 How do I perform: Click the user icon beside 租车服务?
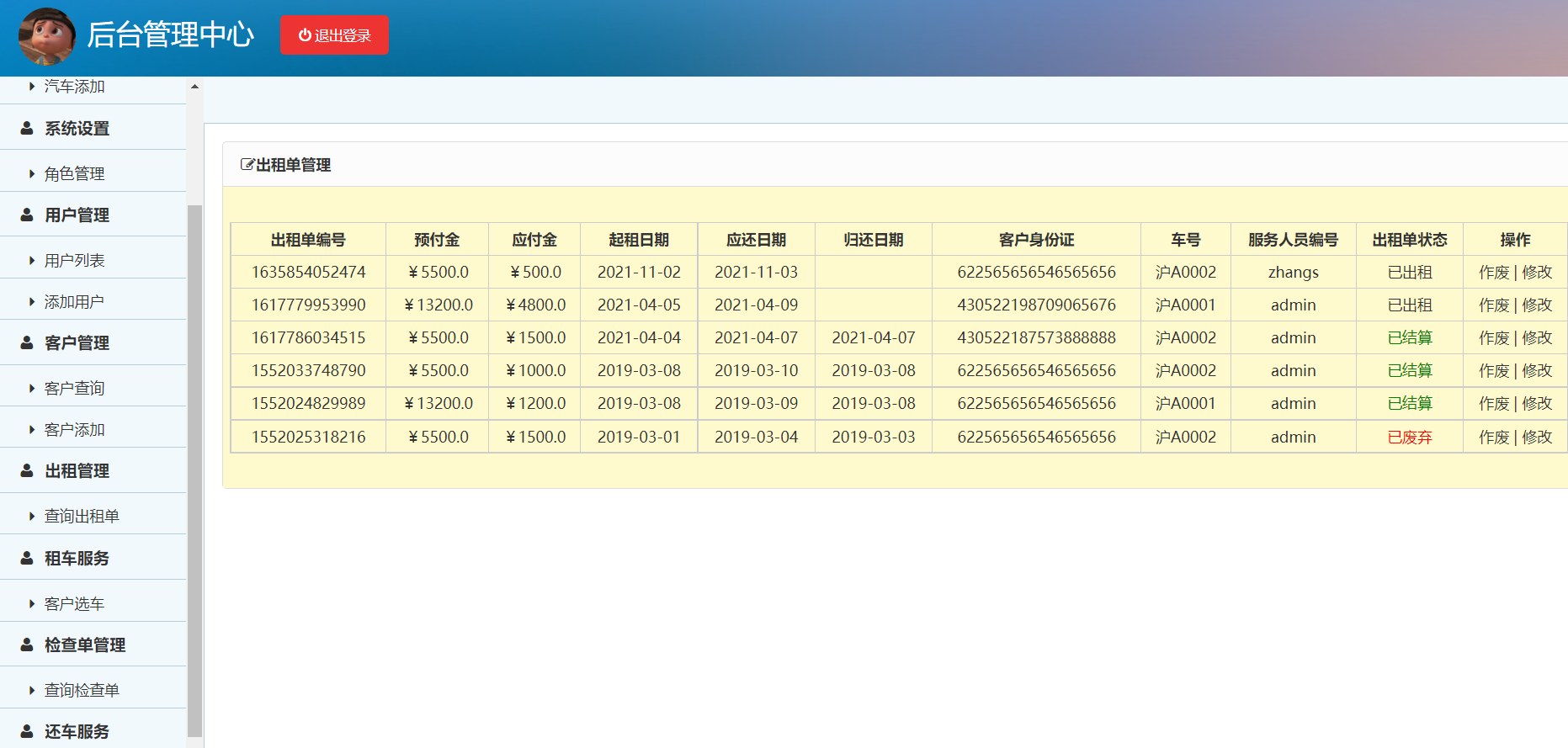27,558
